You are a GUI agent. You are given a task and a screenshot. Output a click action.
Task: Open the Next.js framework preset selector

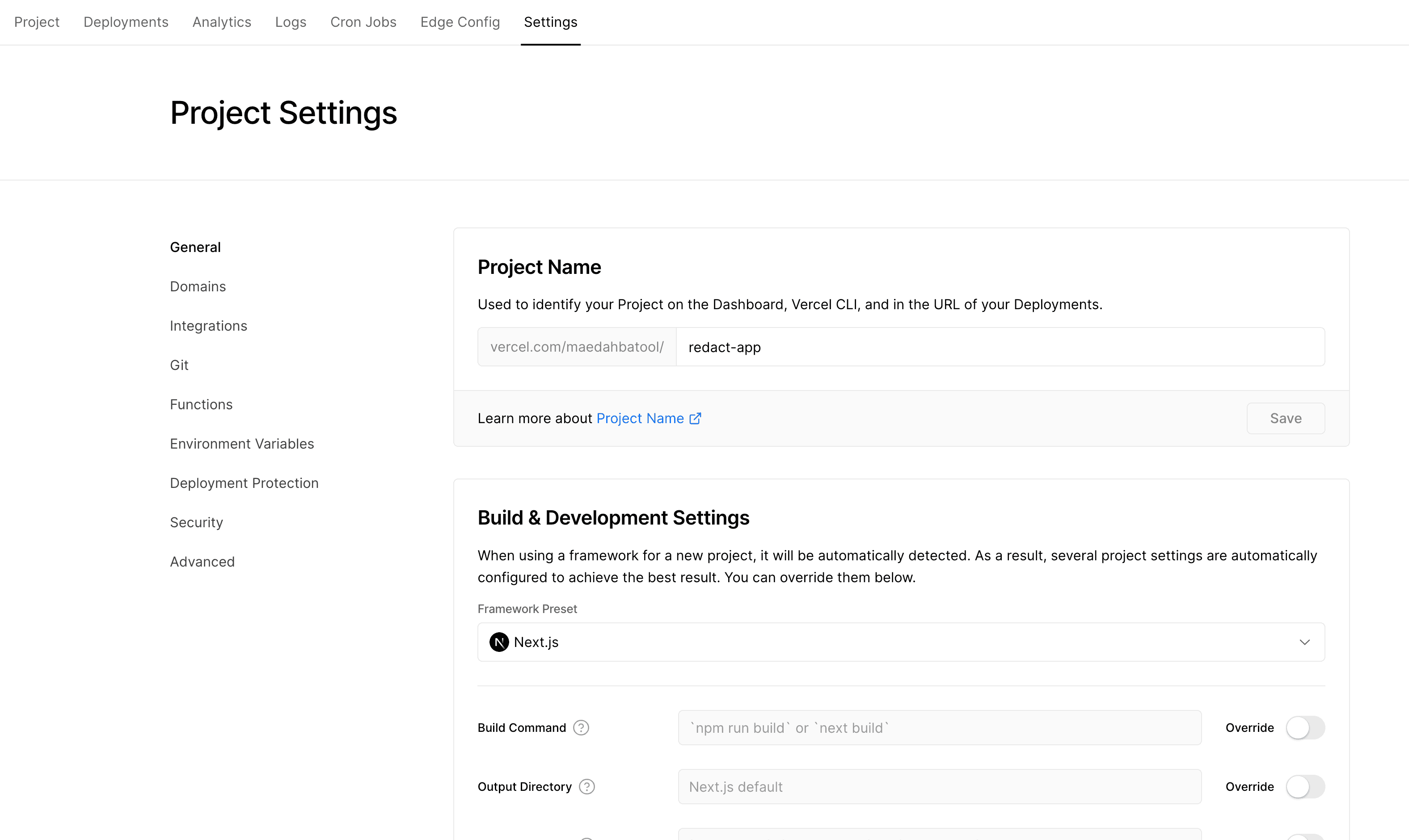[900, 642]
